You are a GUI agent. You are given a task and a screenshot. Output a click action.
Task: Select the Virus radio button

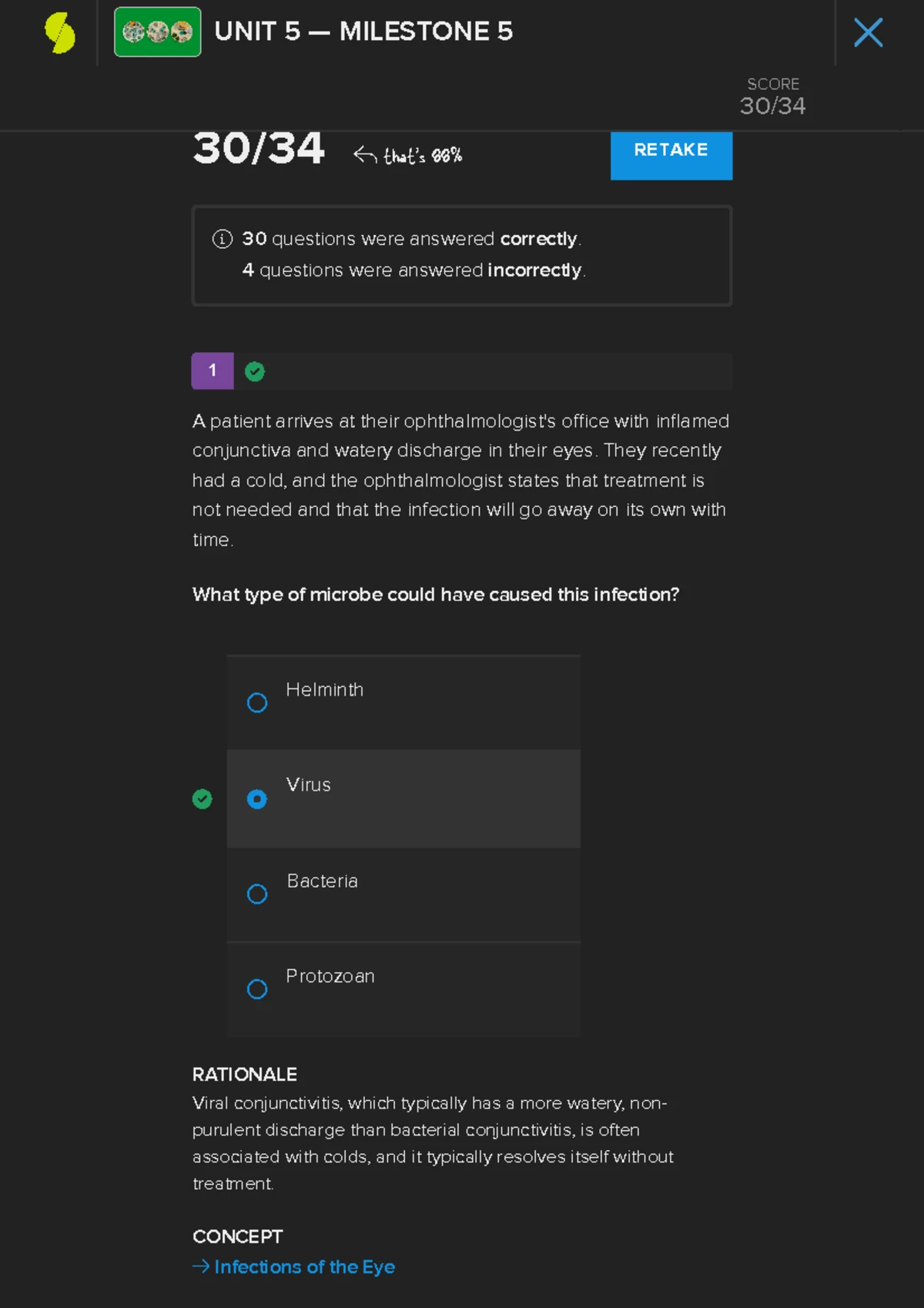tap(257, 799)
